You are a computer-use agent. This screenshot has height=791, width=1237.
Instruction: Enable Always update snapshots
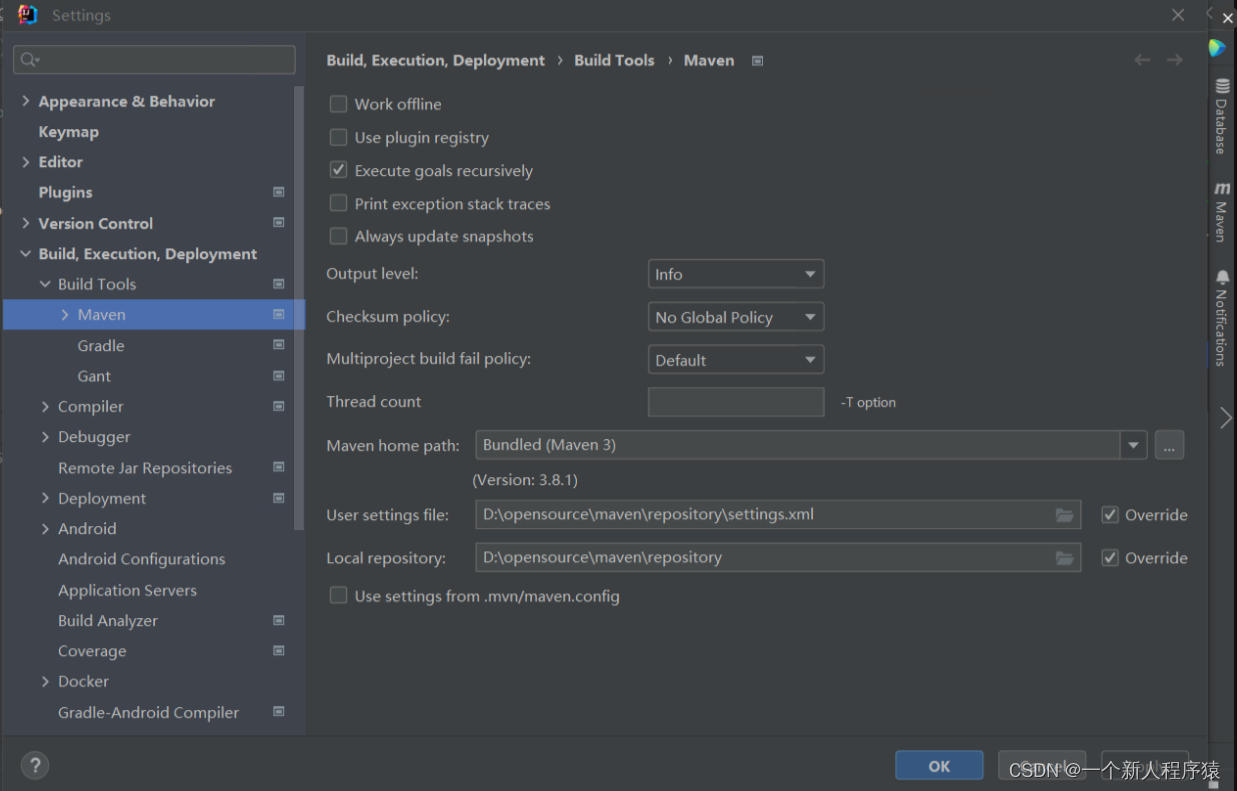339,236
